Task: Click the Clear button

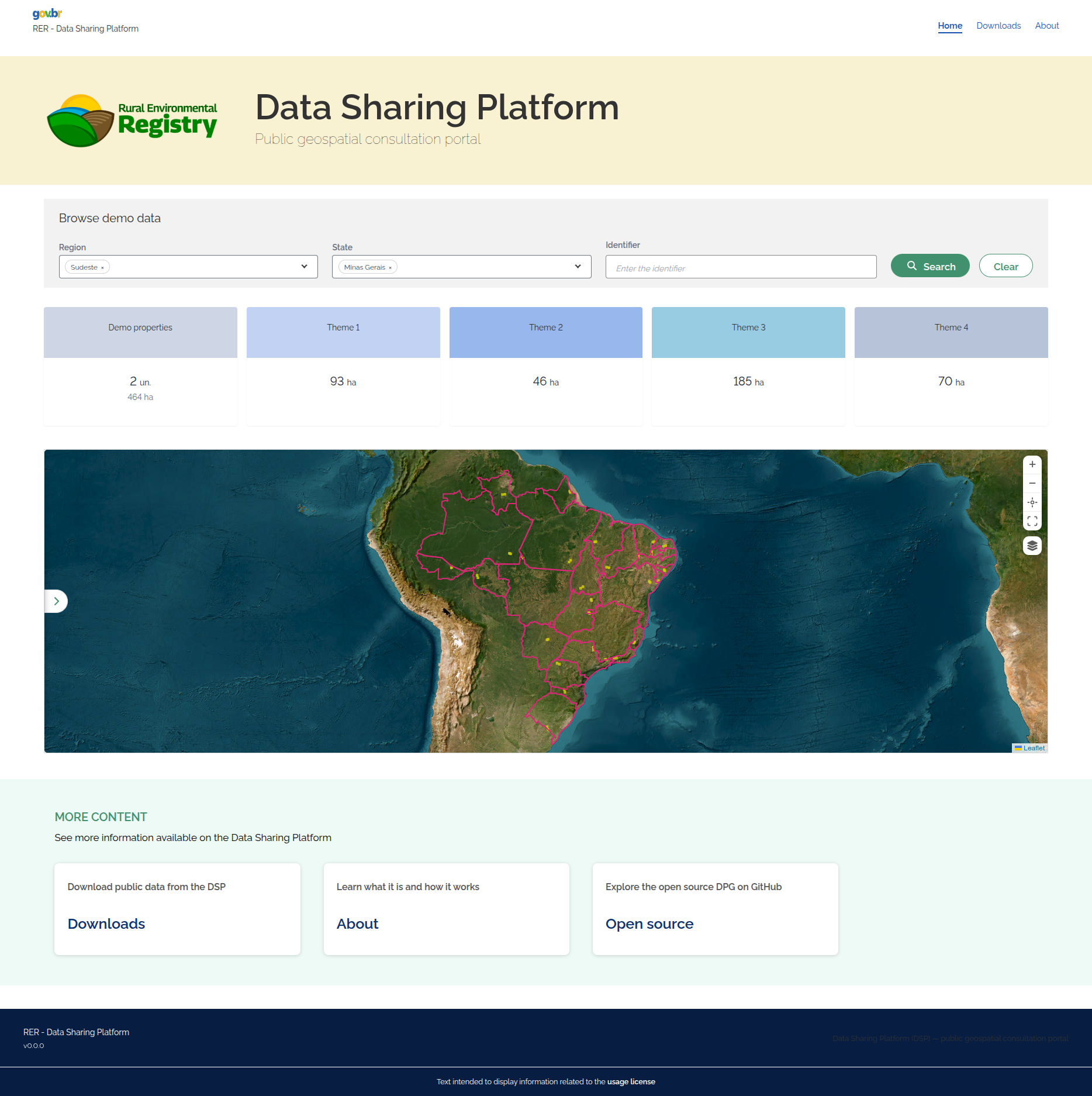Action: coord(1005,266)
